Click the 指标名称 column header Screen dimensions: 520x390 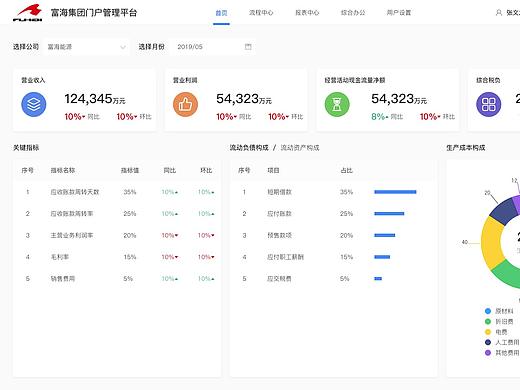63,170
